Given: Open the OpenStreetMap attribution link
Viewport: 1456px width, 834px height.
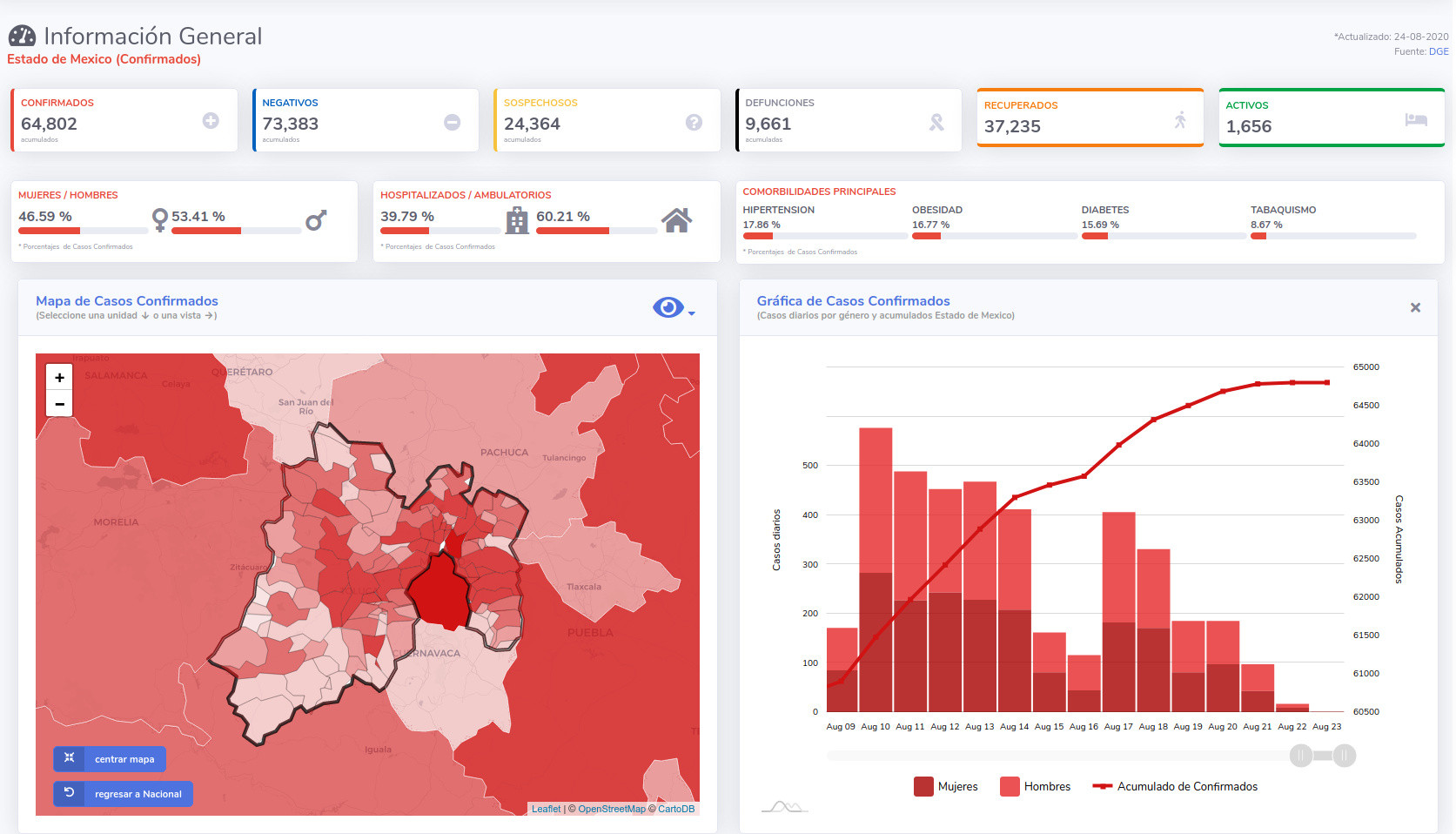Looking at the screenshot, I should pyautogui.click(x=612, y=809).
